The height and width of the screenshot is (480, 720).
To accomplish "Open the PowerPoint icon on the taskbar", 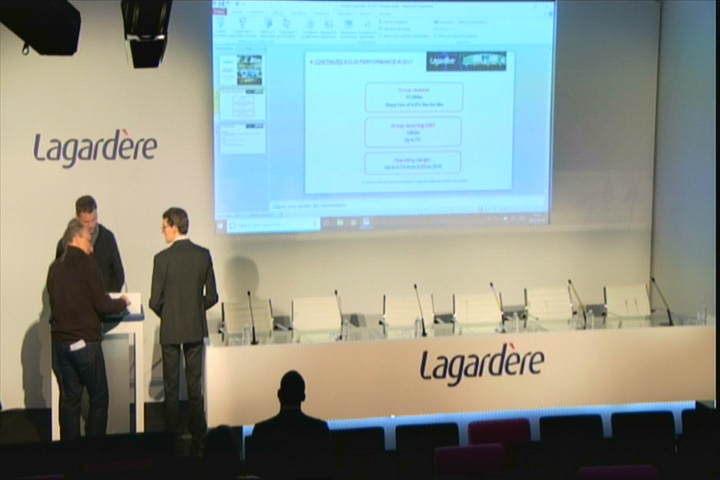I will pos(366,224).
